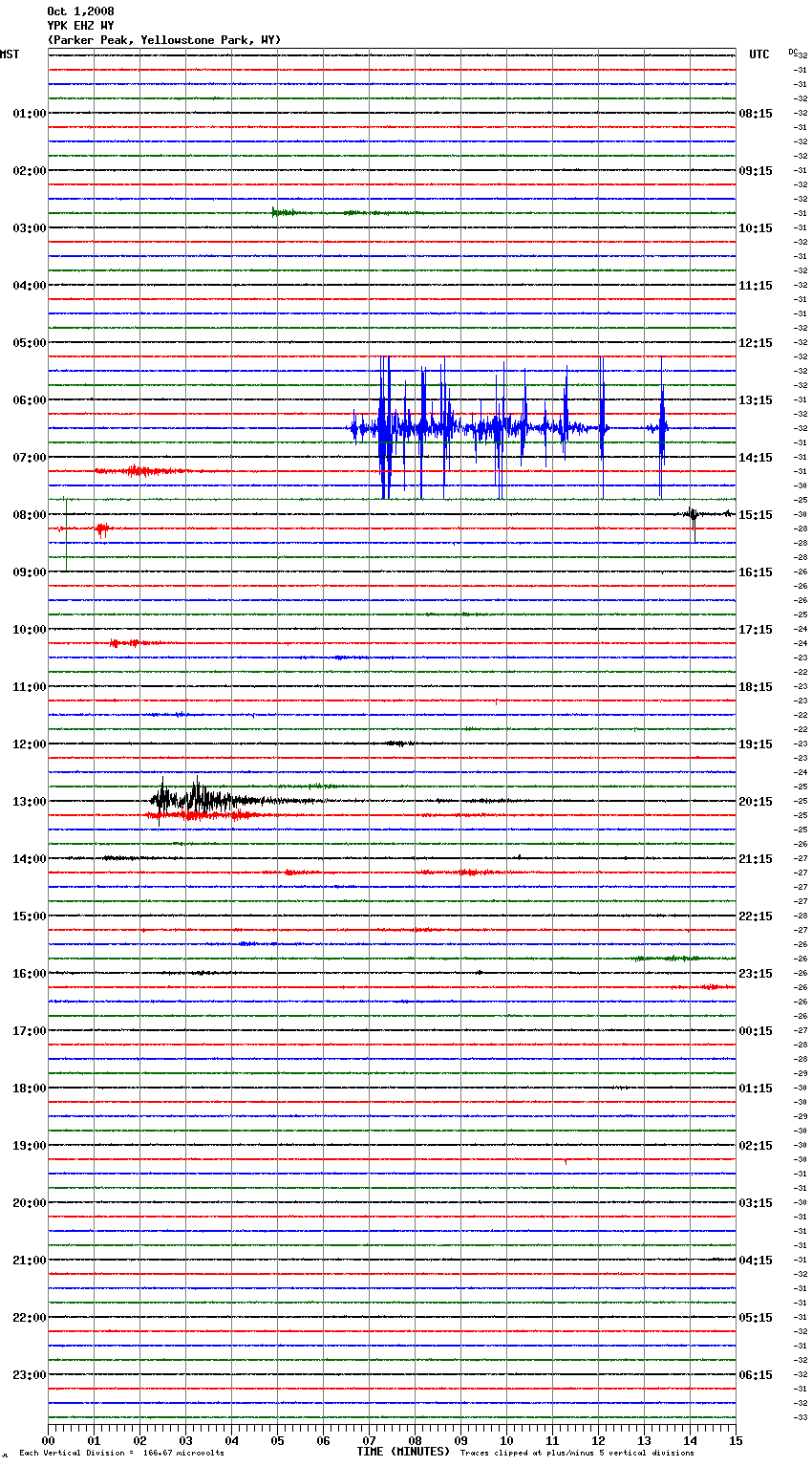Click the '11:00' MST time label
This screenshot has width=812, height=1466.
pos(30,687)
